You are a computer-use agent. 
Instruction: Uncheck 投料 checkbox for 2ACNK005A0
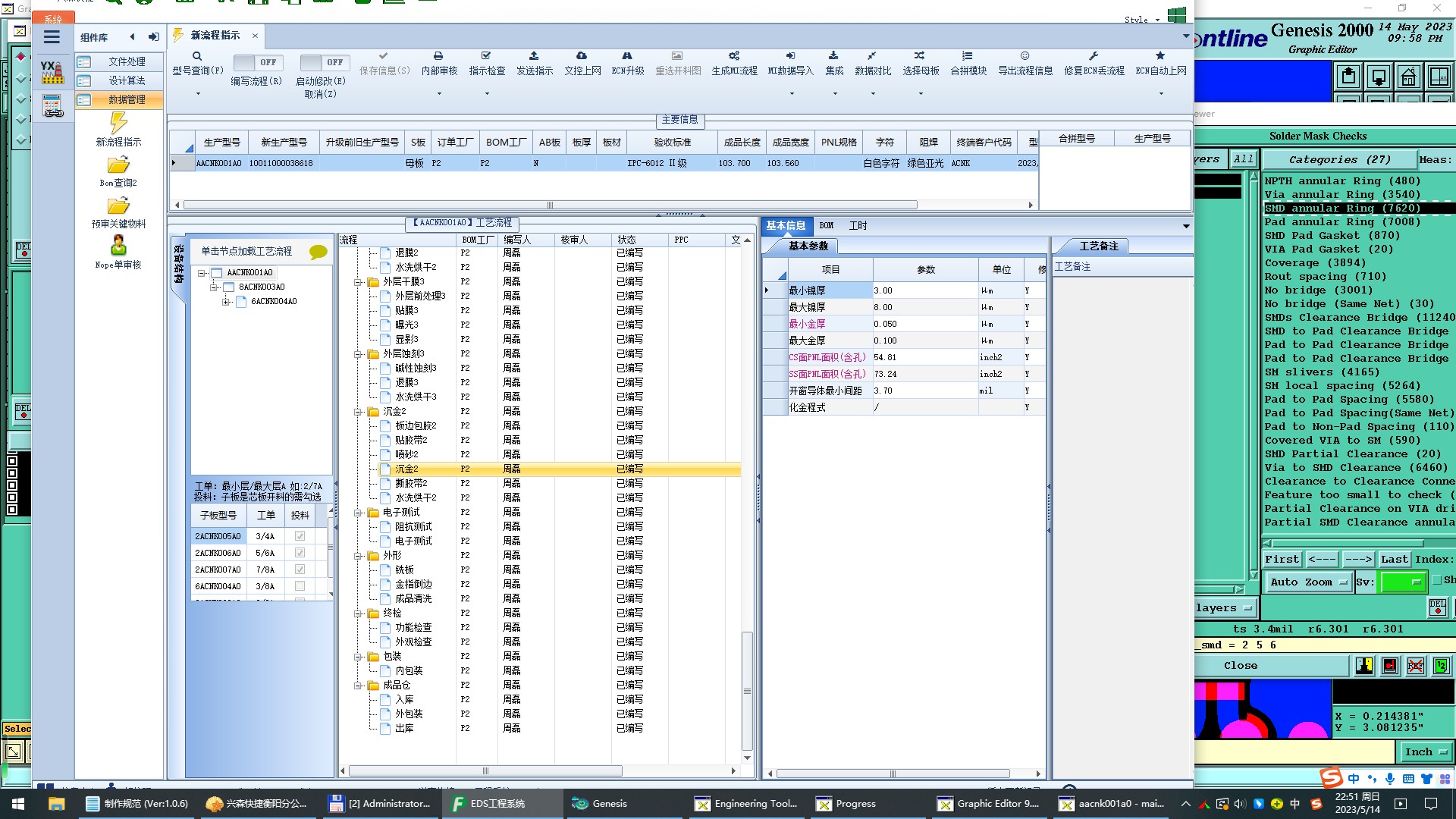click(300, 536)
